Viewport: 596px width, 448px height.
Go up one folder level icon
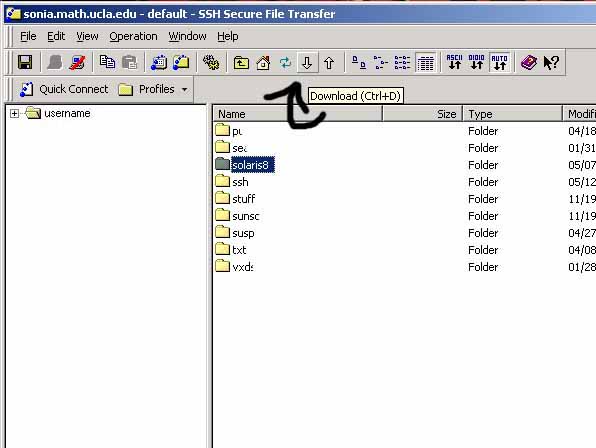point(241,62)
